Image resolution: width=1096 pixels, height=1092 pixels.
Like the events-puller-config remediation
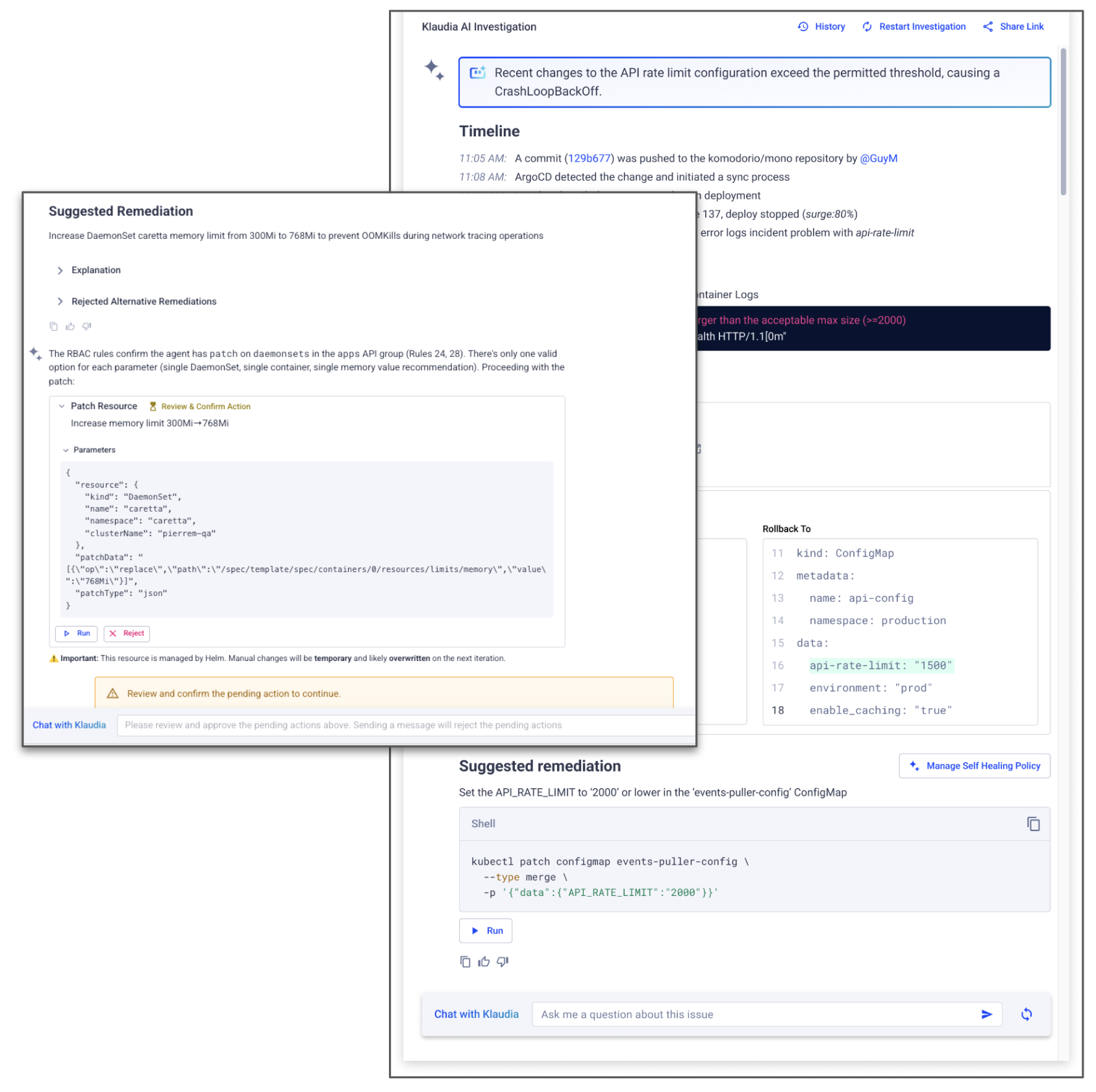click(x=484, y=962)
